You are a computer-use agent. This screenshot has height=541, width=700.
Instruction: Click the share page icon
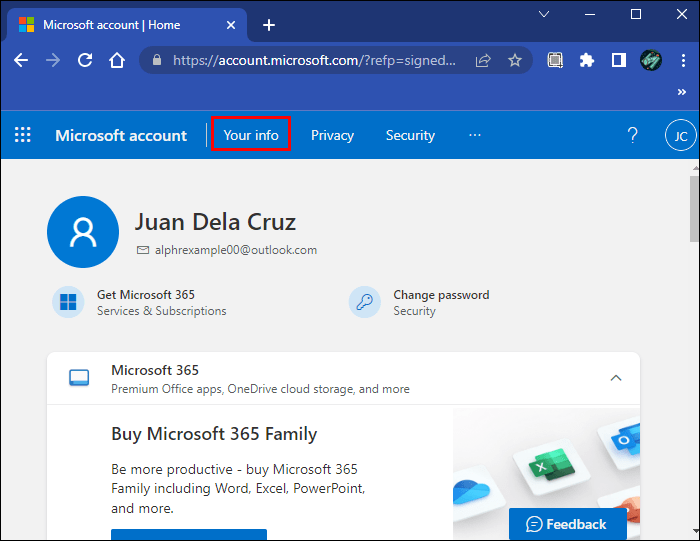(483, 60)
